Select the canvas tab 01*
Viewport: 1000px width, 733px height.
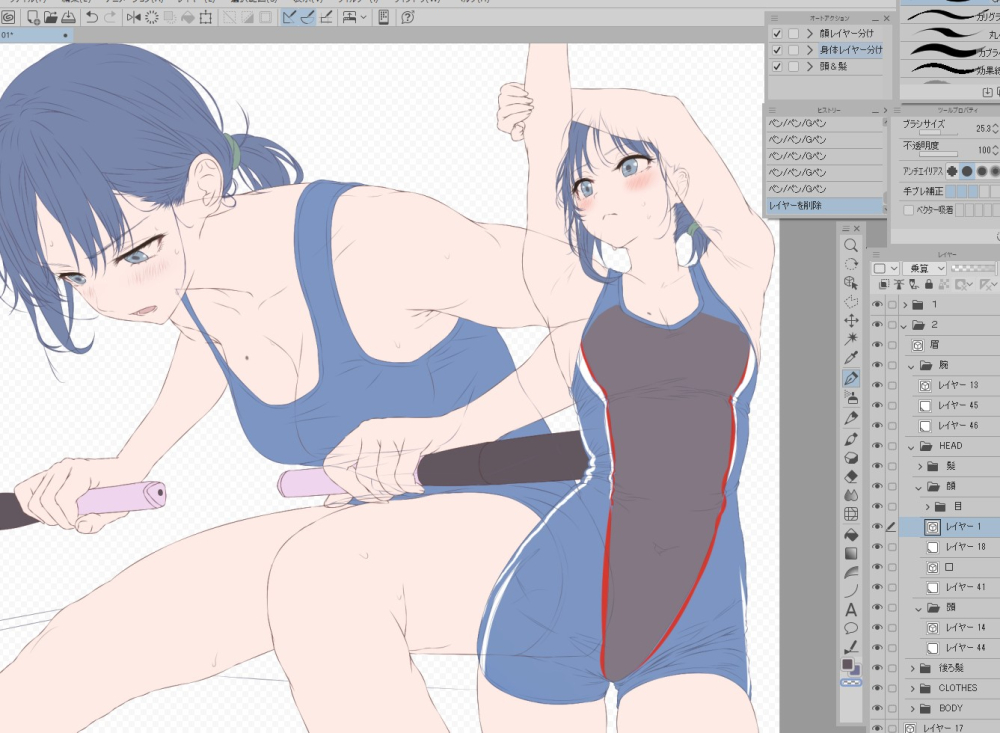(x=34, y=35)
